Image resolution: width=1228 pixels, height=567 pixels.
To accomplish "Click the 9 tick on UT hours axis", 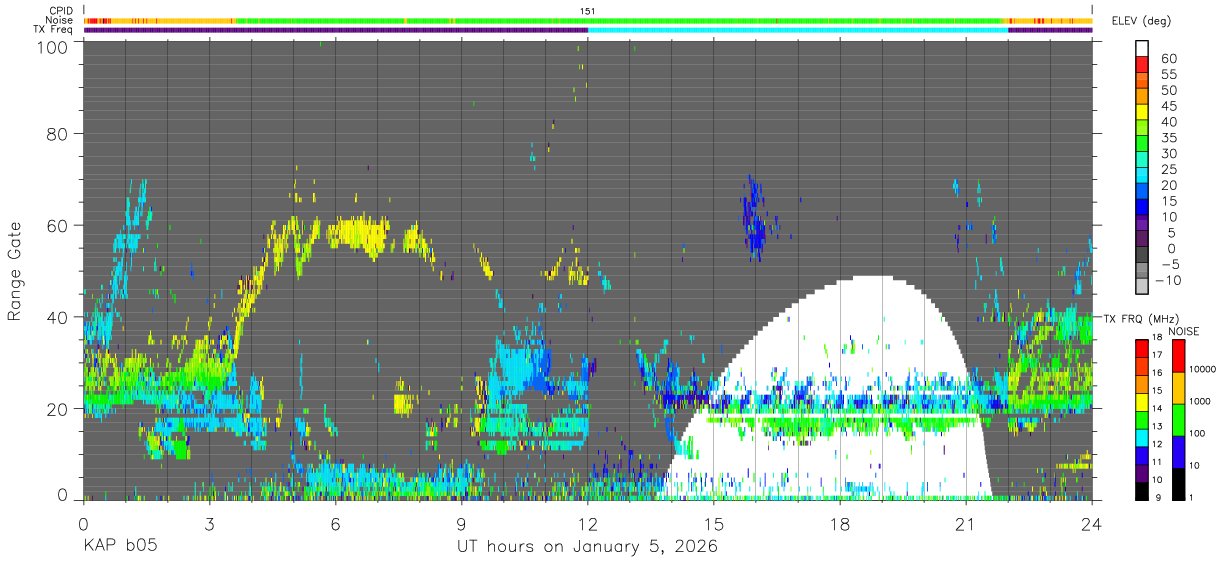I will 461,522.
